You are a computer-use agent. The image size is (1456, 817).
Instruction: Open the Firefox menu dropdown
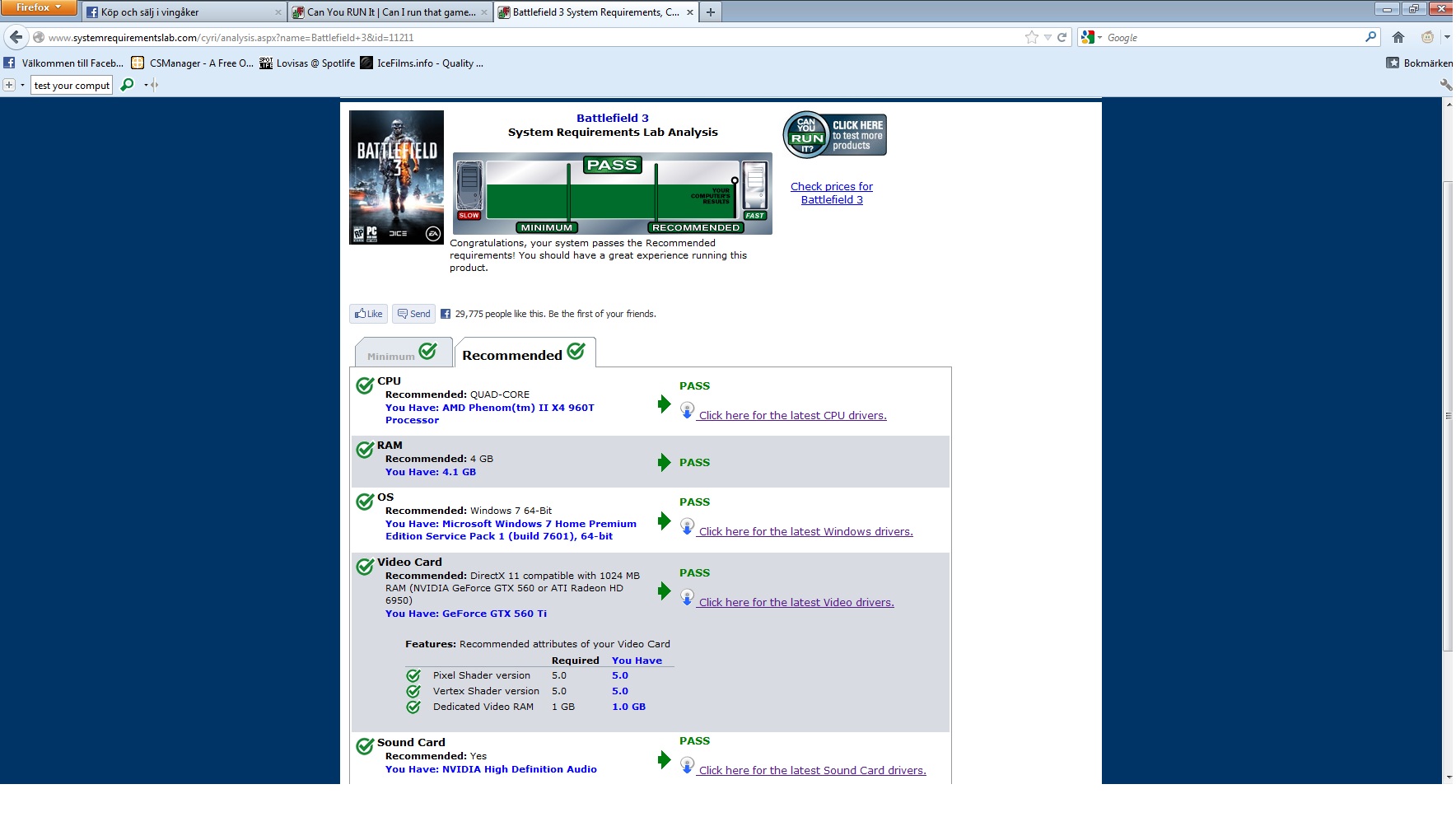[x=39, y=7]
